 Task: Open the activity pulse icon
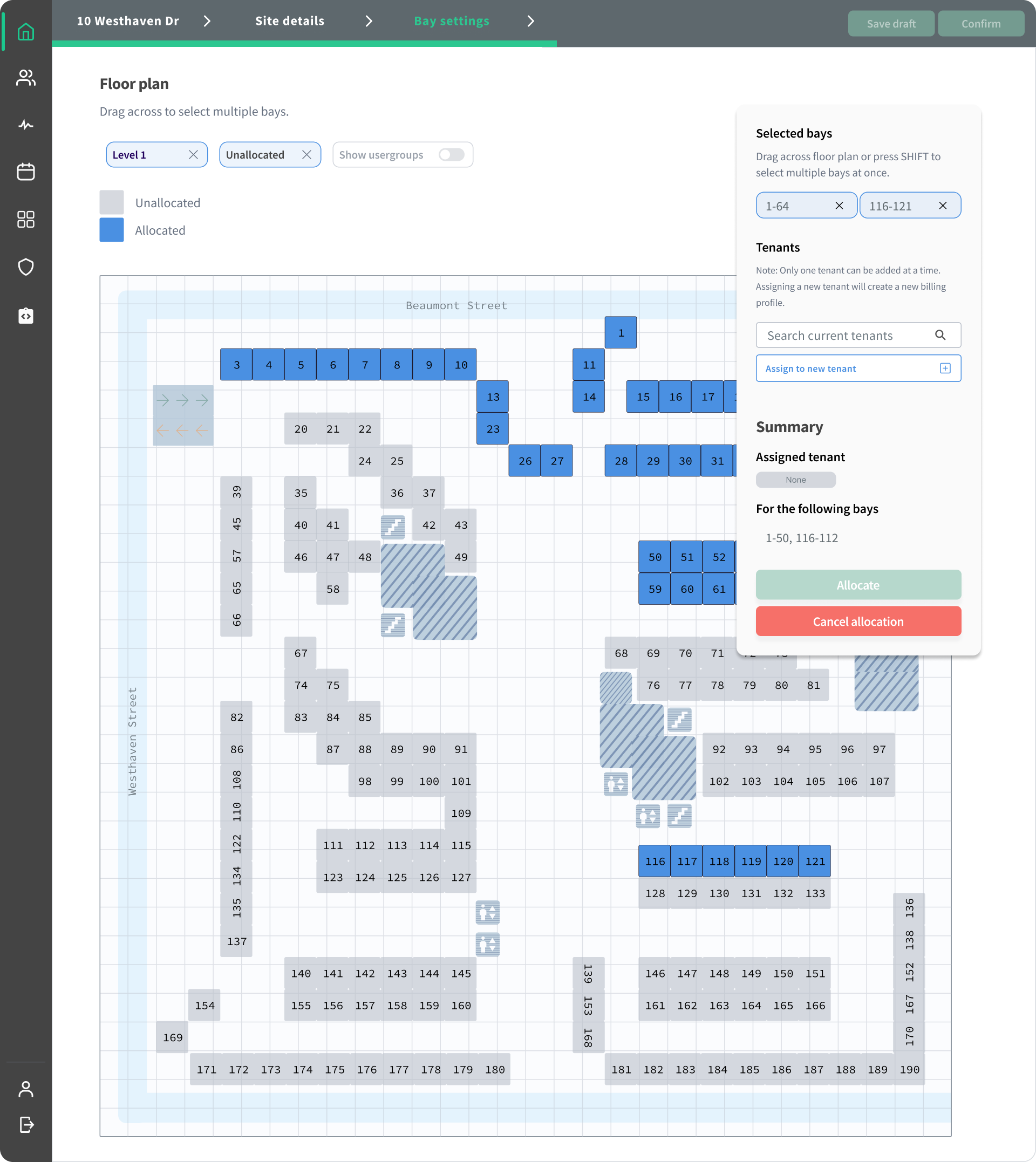pyautogui.click(x=25, y=125)
